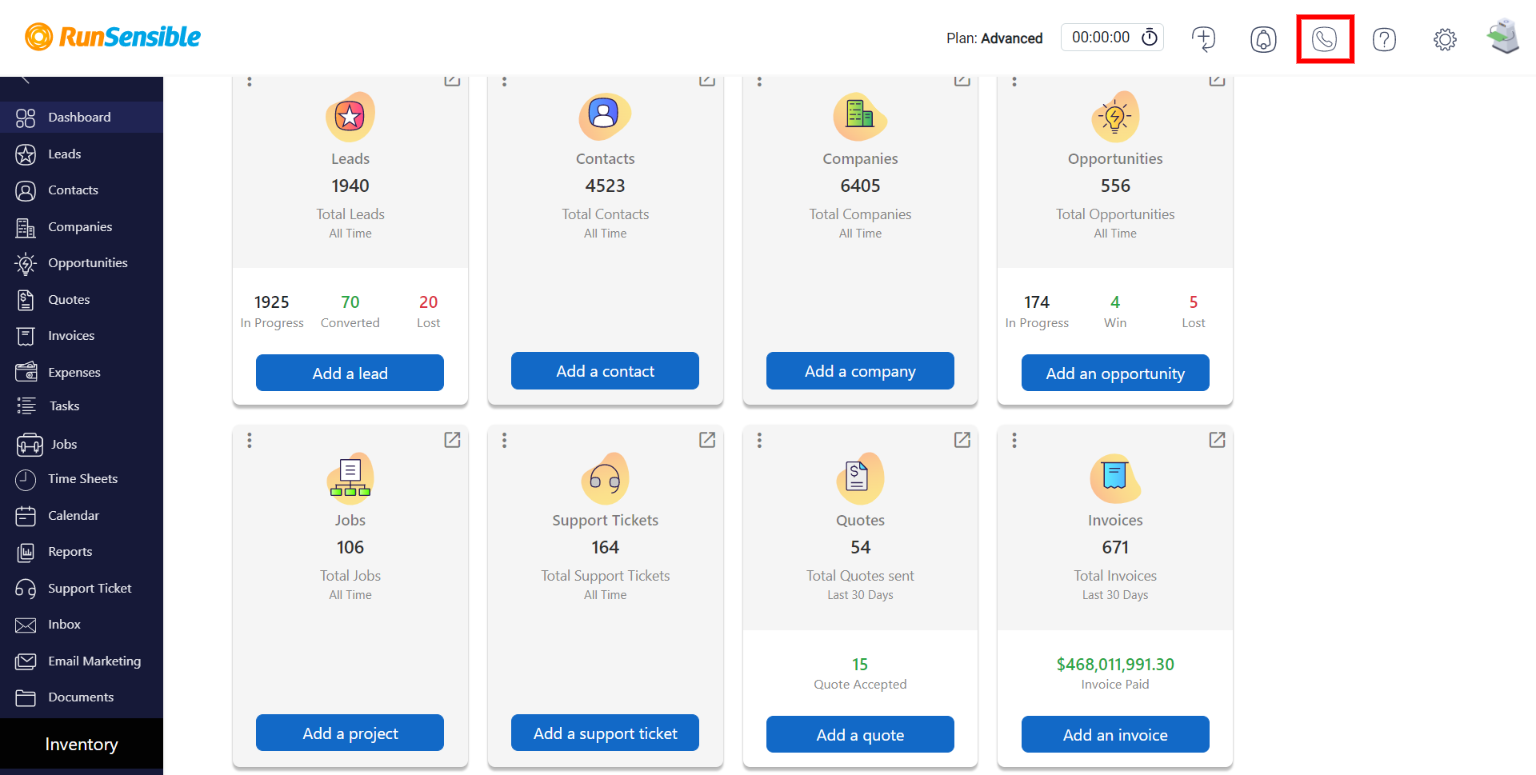The width and height of the screenshot is (1536, 775).
Task: Click the Contacts icon in sidebar
Action: 26,190
